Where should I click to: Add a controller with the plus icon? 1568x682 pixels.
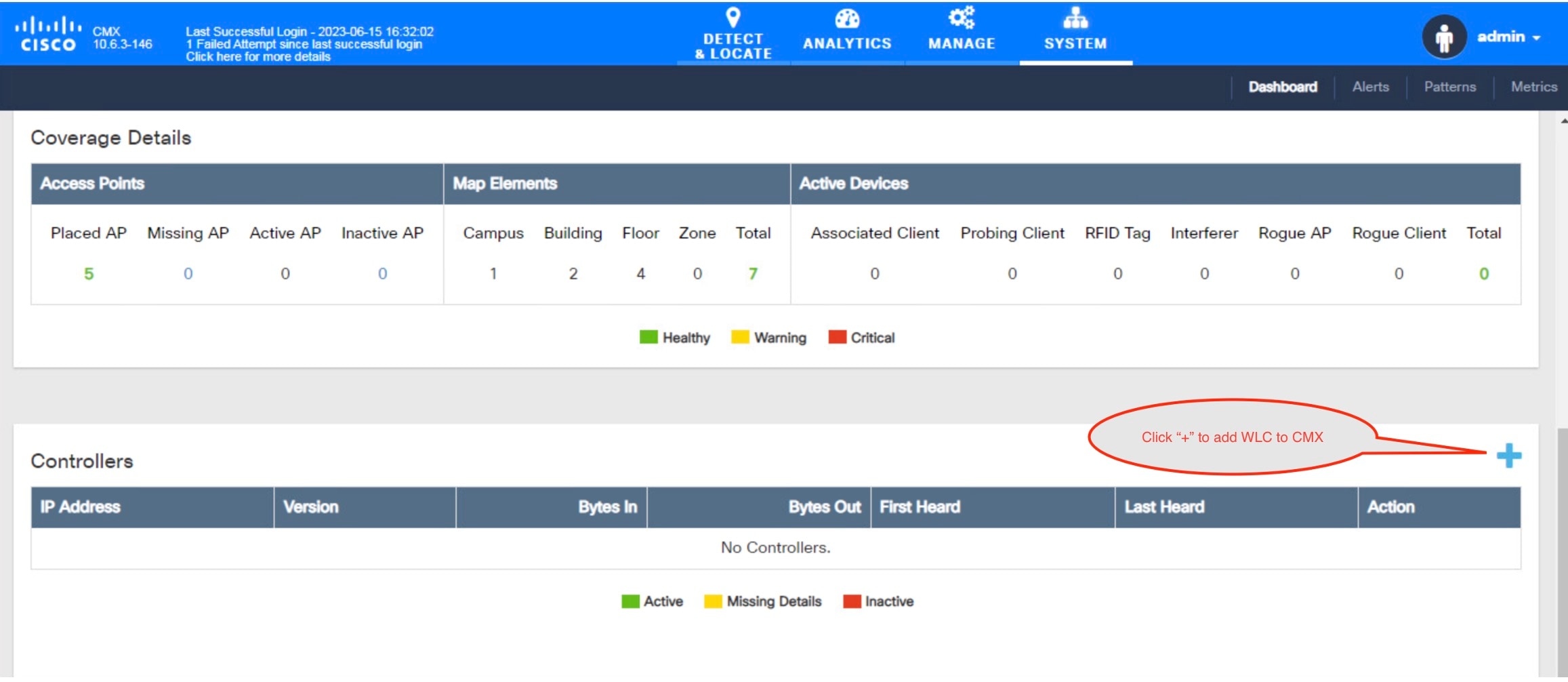[1508, 456]
